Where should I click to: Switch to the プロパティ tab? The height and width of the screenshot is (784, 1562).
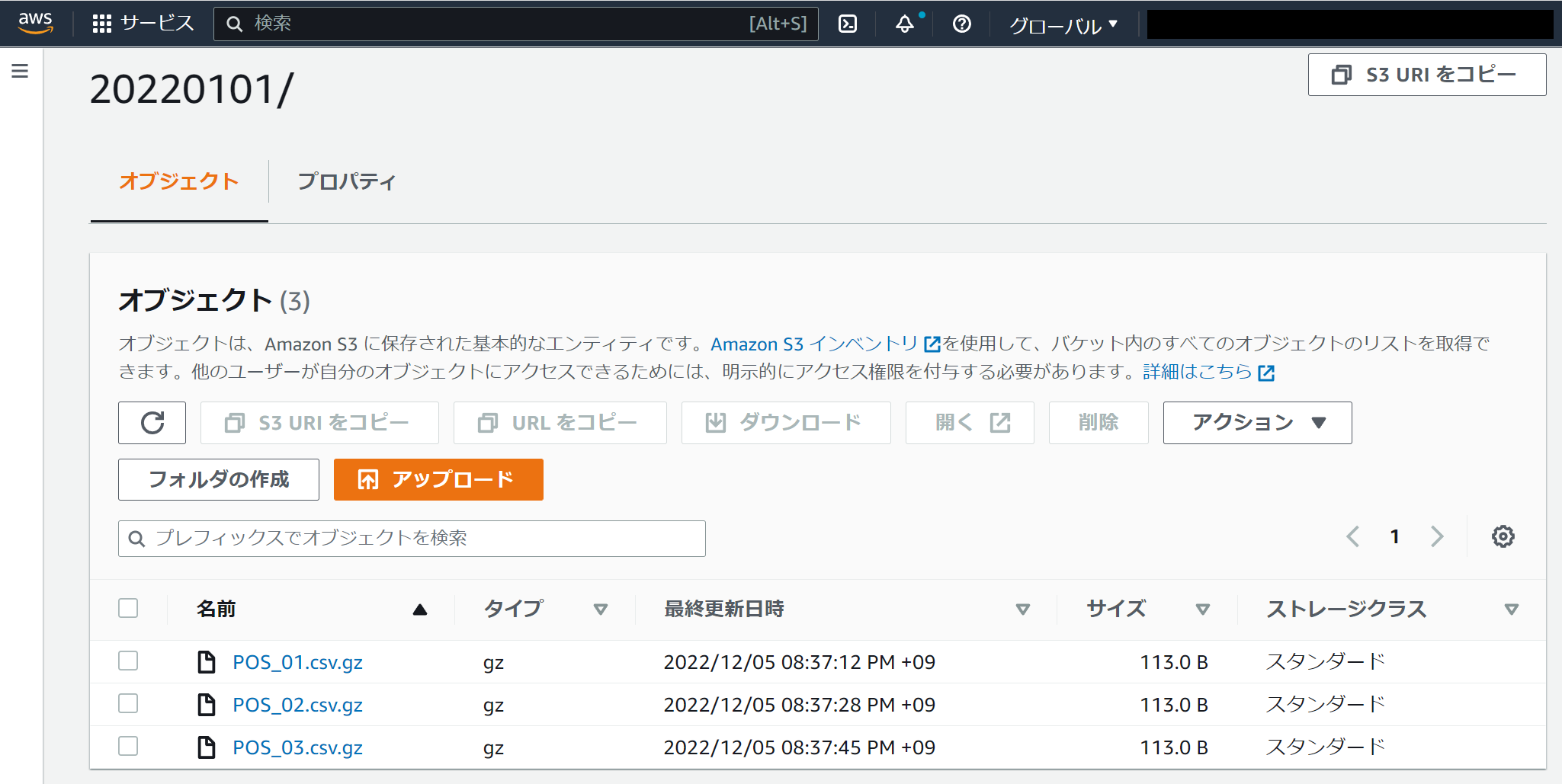pos(347,181)
